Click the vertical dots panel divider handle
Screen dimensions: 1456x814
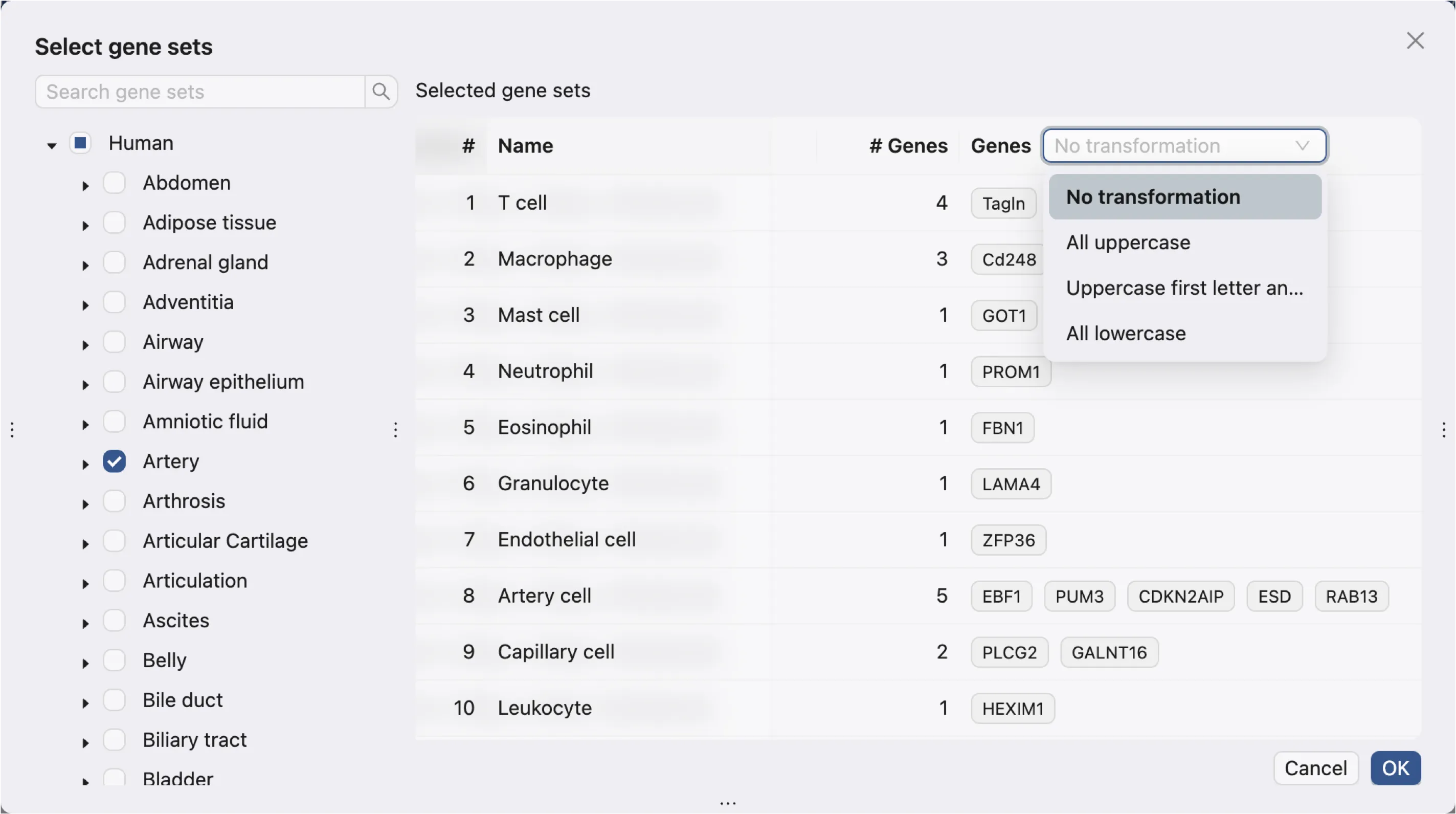tap(396, 430)
